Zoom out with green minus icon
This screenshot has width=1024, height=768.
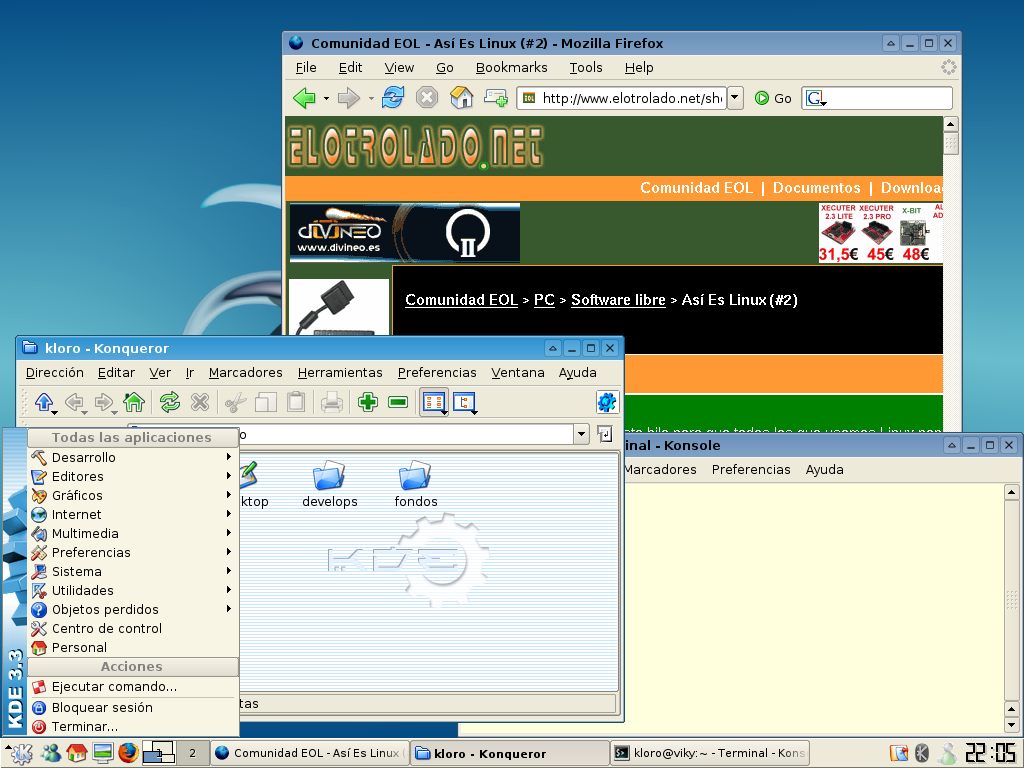coord(398,402)
